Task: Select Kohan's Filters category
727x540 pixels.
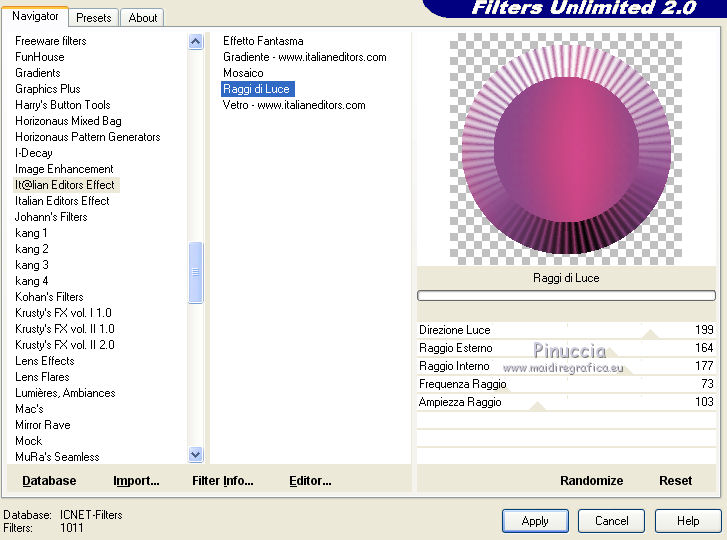Action: 49,297
